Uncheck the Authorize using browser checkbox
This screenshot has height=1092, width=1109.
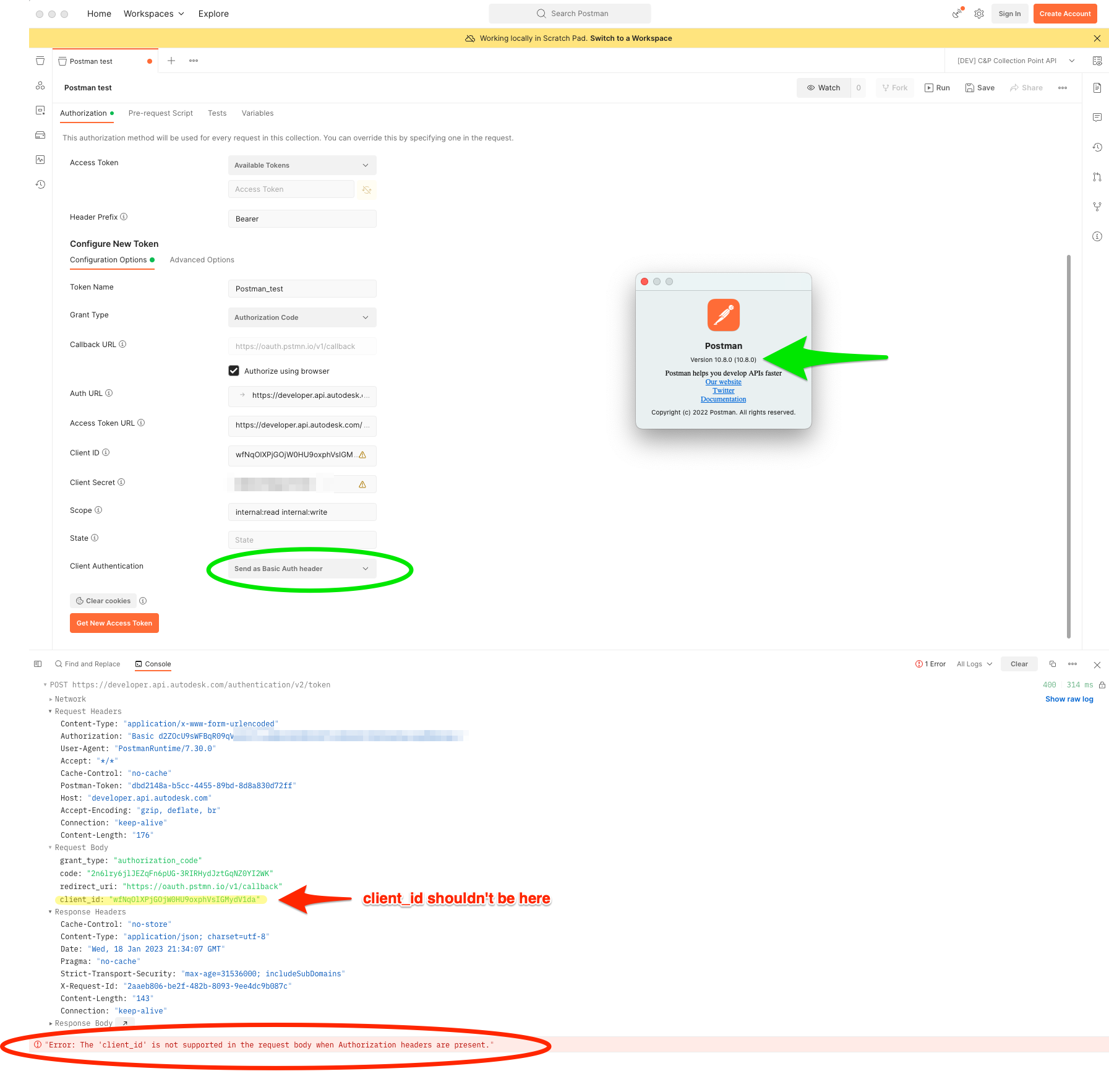click(x=234, y=370)
